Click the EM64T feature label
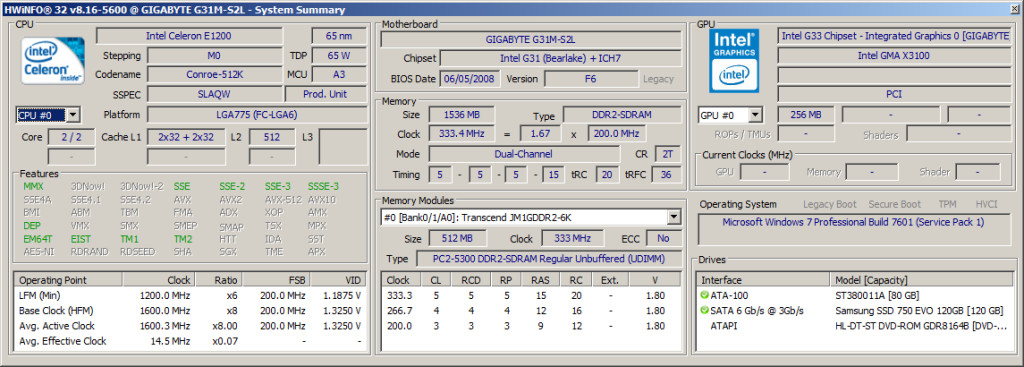The image size is (1024, 367). [37, 239]
